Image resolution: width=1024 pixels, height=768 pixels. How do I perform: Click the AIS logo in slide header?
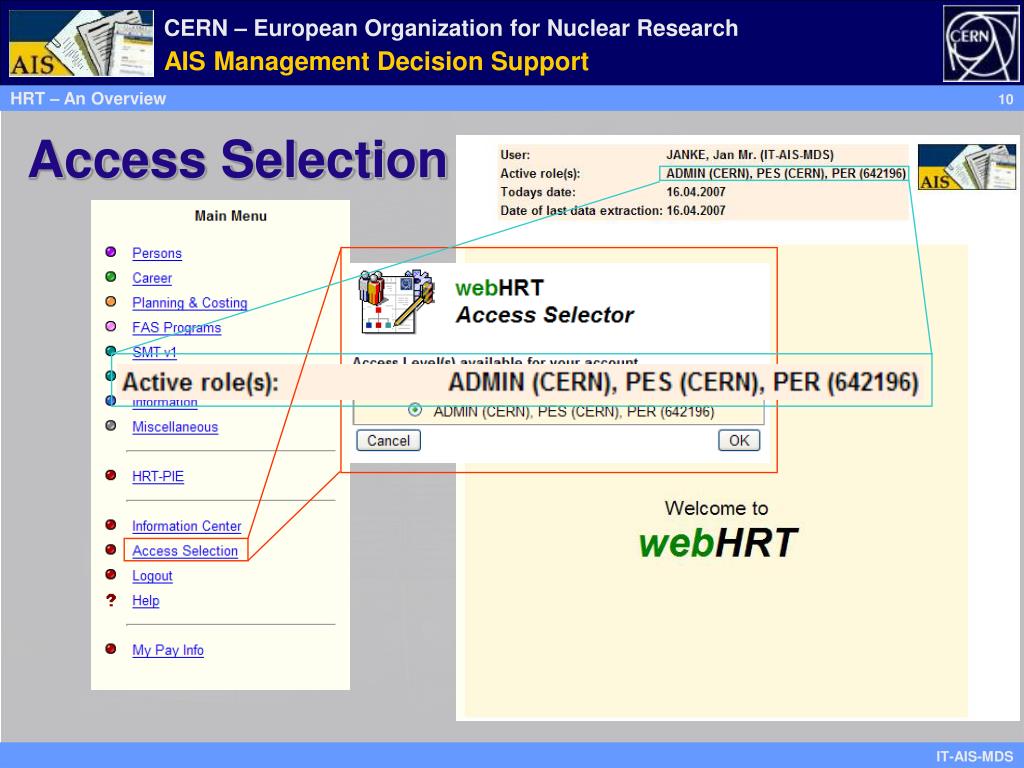tap(82, 43)
